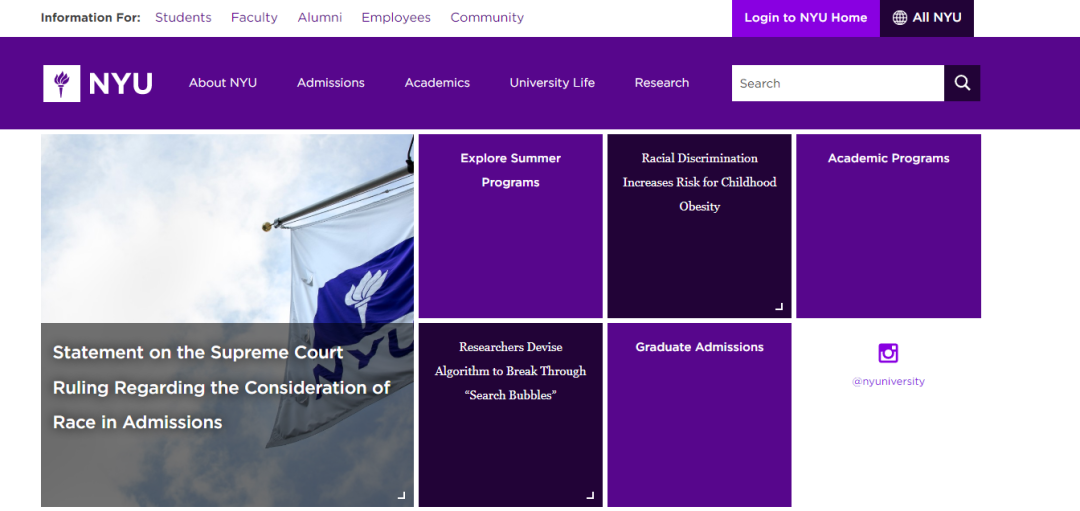1080x511 pixels.
Task: Open the Graduate Admissions tile
Action: (699, 415)
